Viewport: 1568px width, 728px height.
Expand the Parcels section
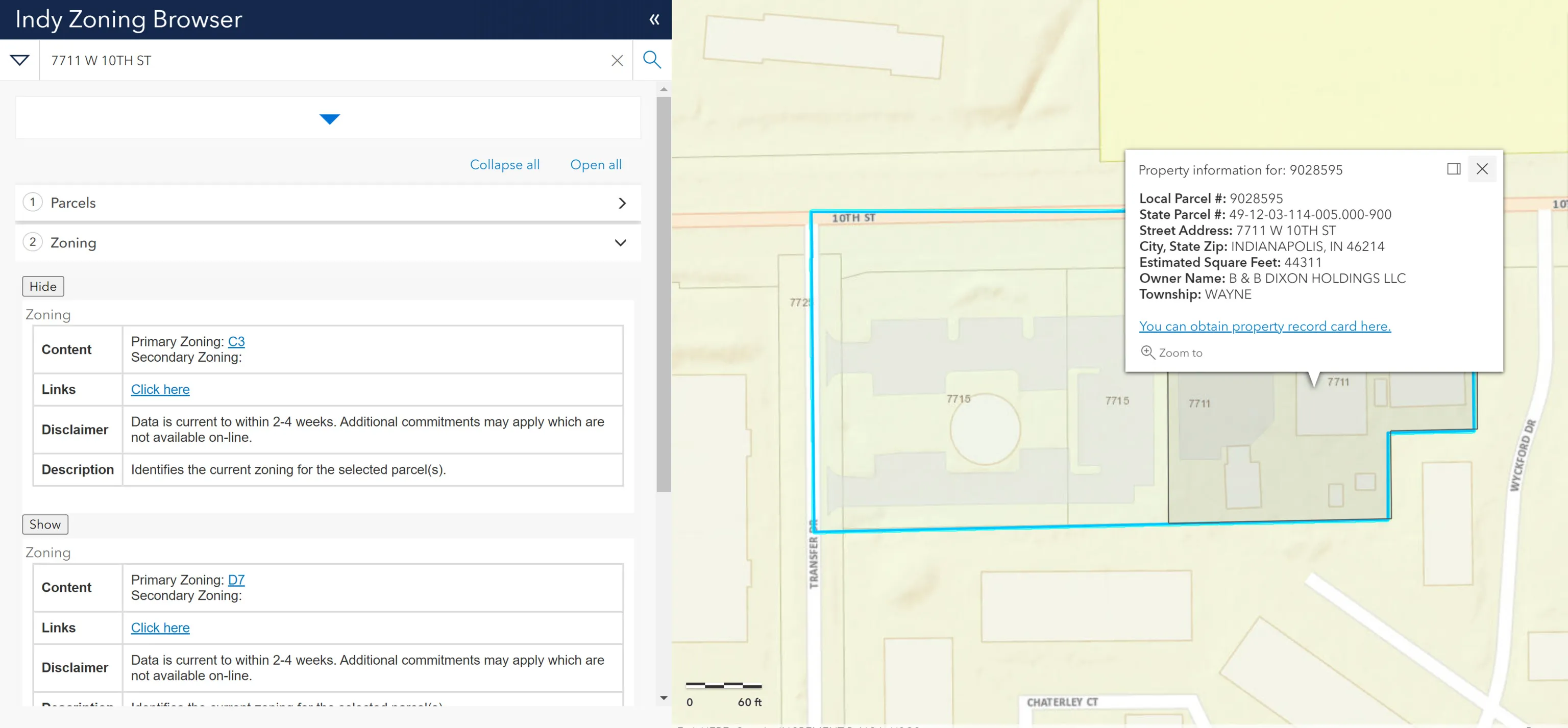coord(622,203)
